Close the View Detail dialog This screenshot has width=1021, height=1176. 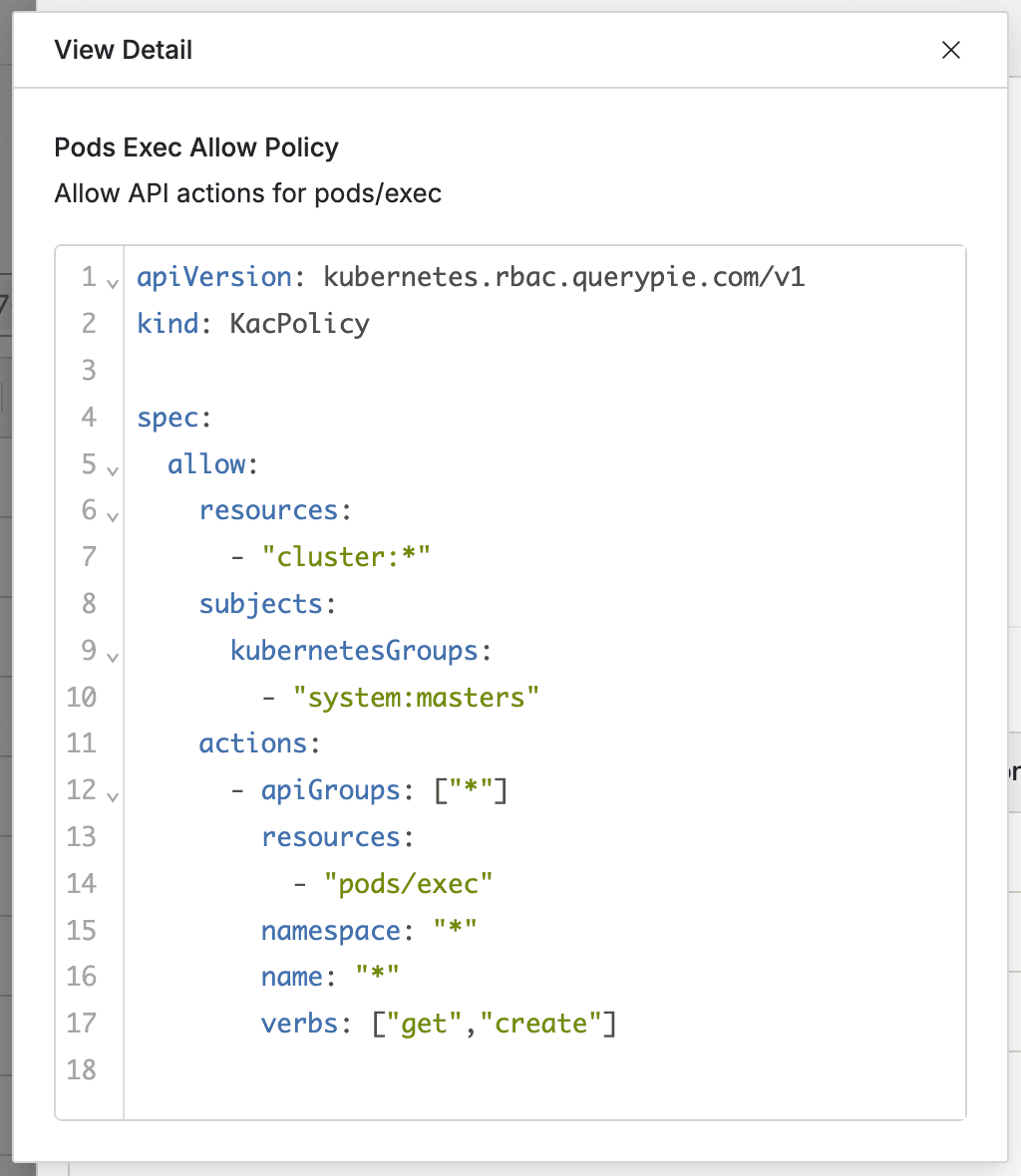950,50
